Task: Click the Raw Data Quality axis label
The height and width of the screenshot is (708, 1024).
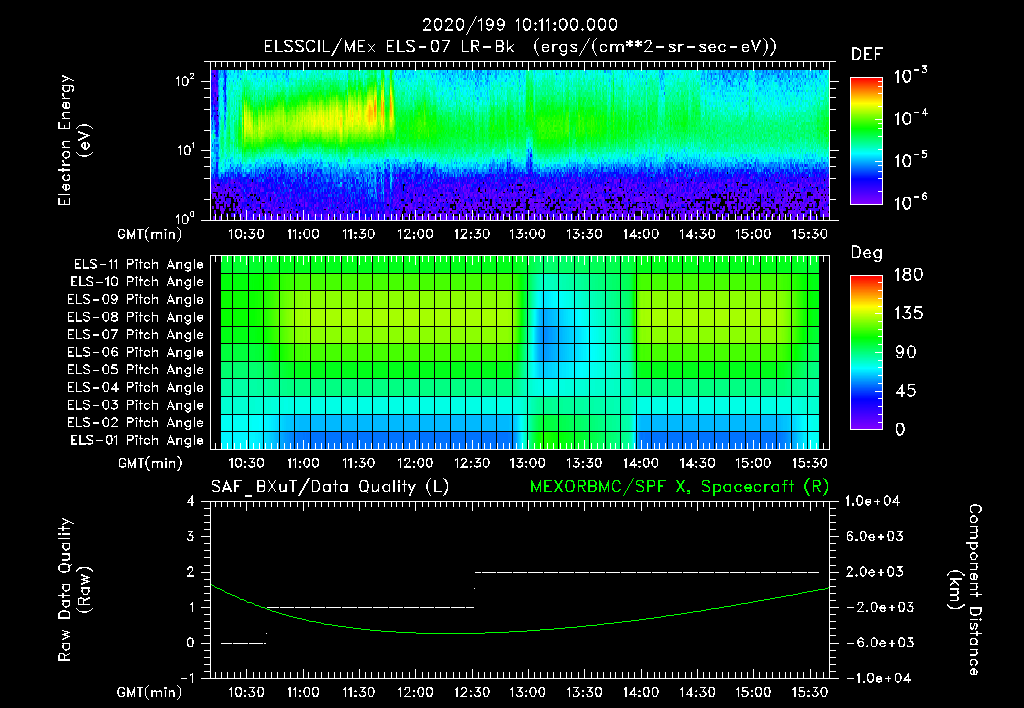Action: (74, 590)
